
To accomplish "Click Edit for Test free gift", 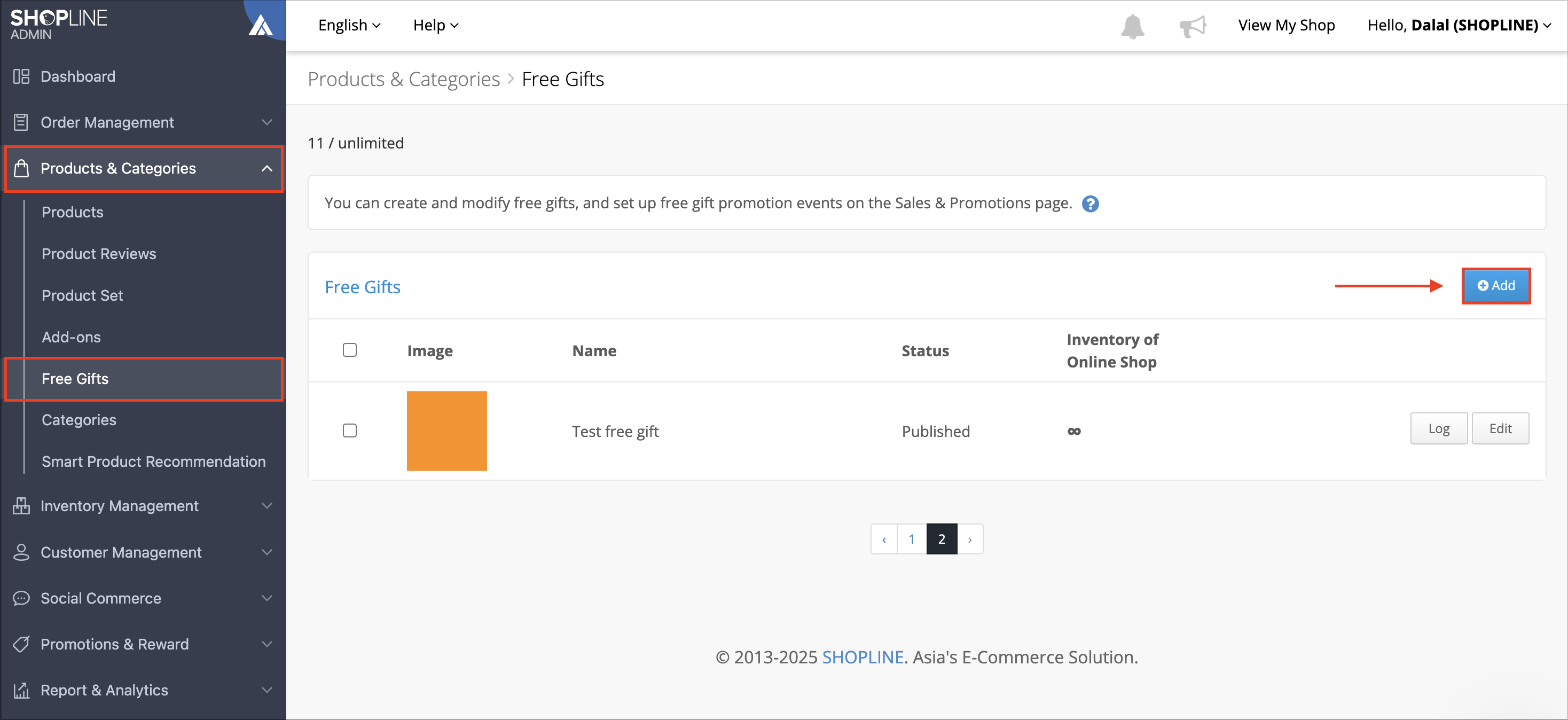I will tap(1500, 429).
